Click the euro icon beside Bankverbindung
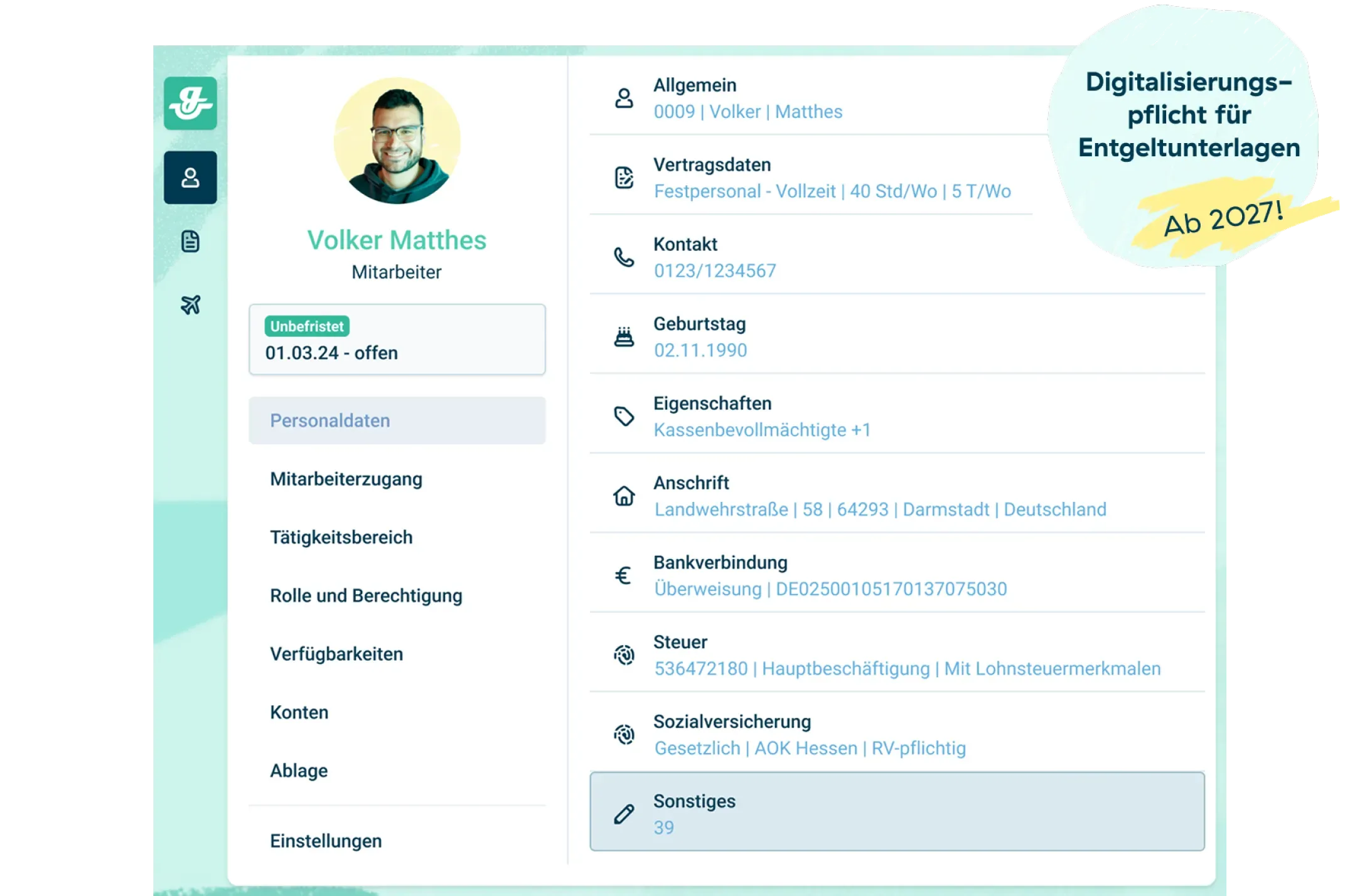This screenshot has height=896, width=1350. point(623,575)
